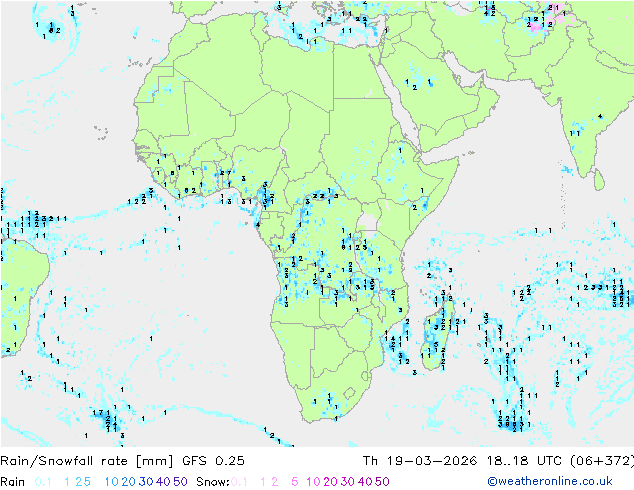
Task: Select the Rain 20 legend value
Action: tap(129, 482)
